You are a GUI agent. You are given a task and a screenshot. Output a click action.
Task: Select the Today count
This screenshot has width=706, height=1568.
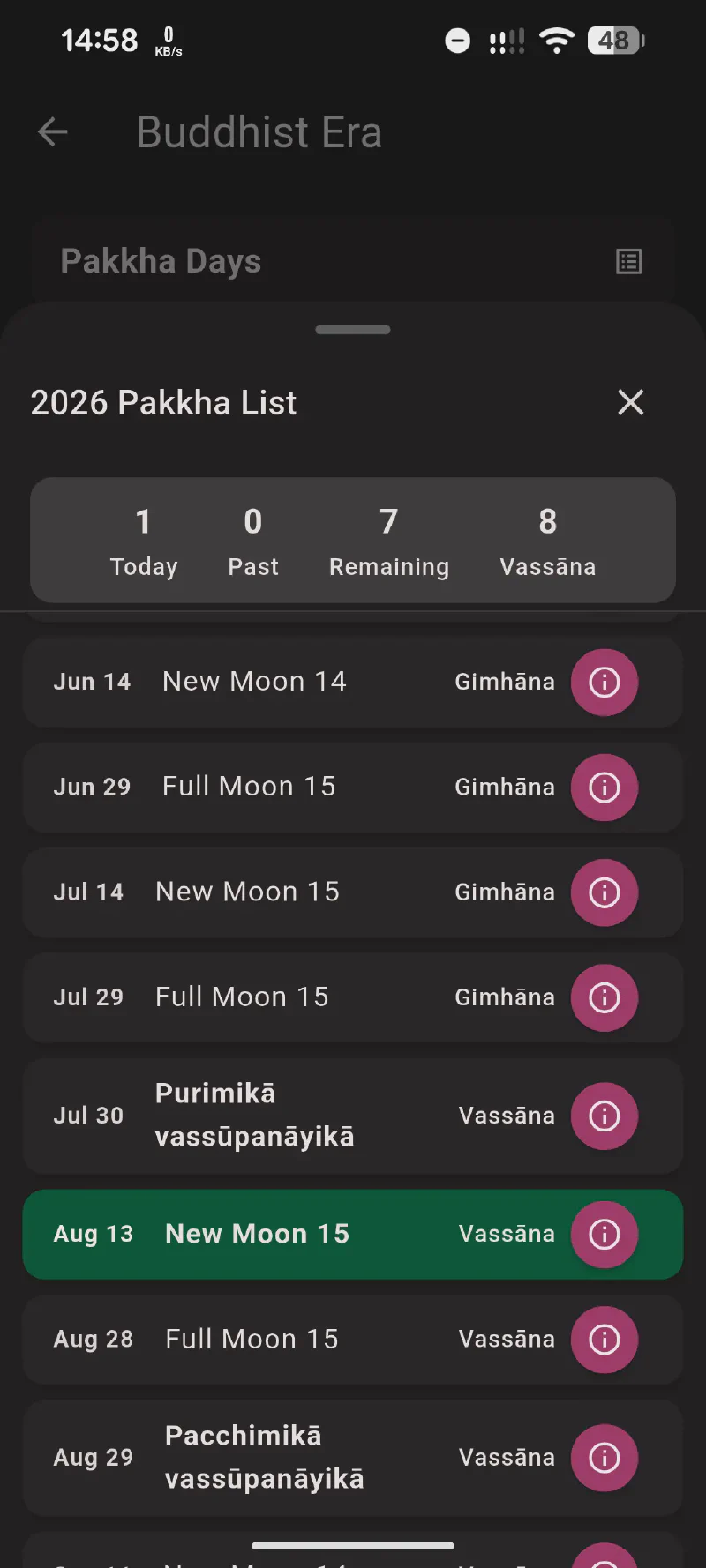click(144, 541)
